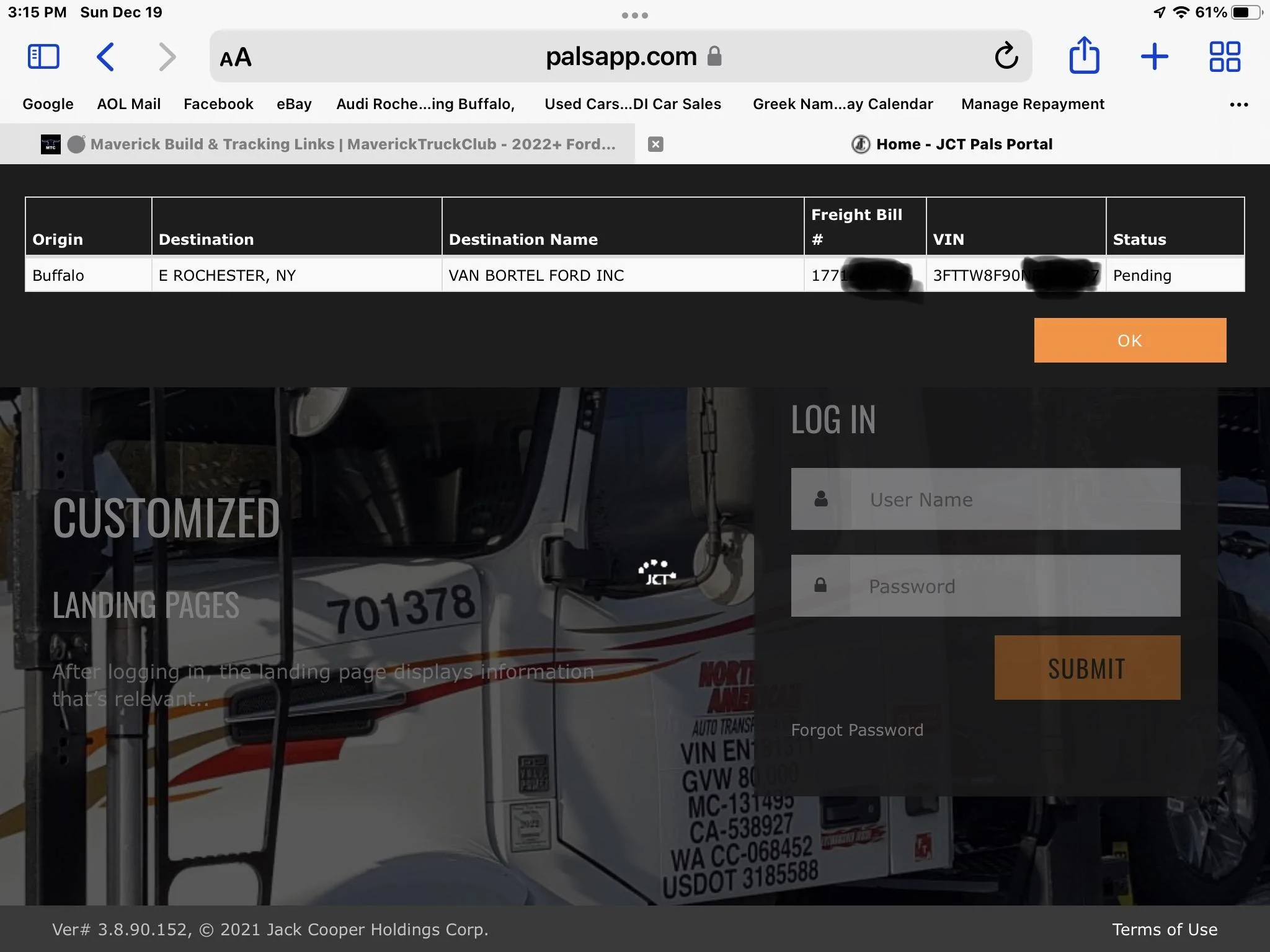Image resolution: width=1270 pixels, height=952 pixels.
Task: Select the Pending status cell
Action: 1175,275
